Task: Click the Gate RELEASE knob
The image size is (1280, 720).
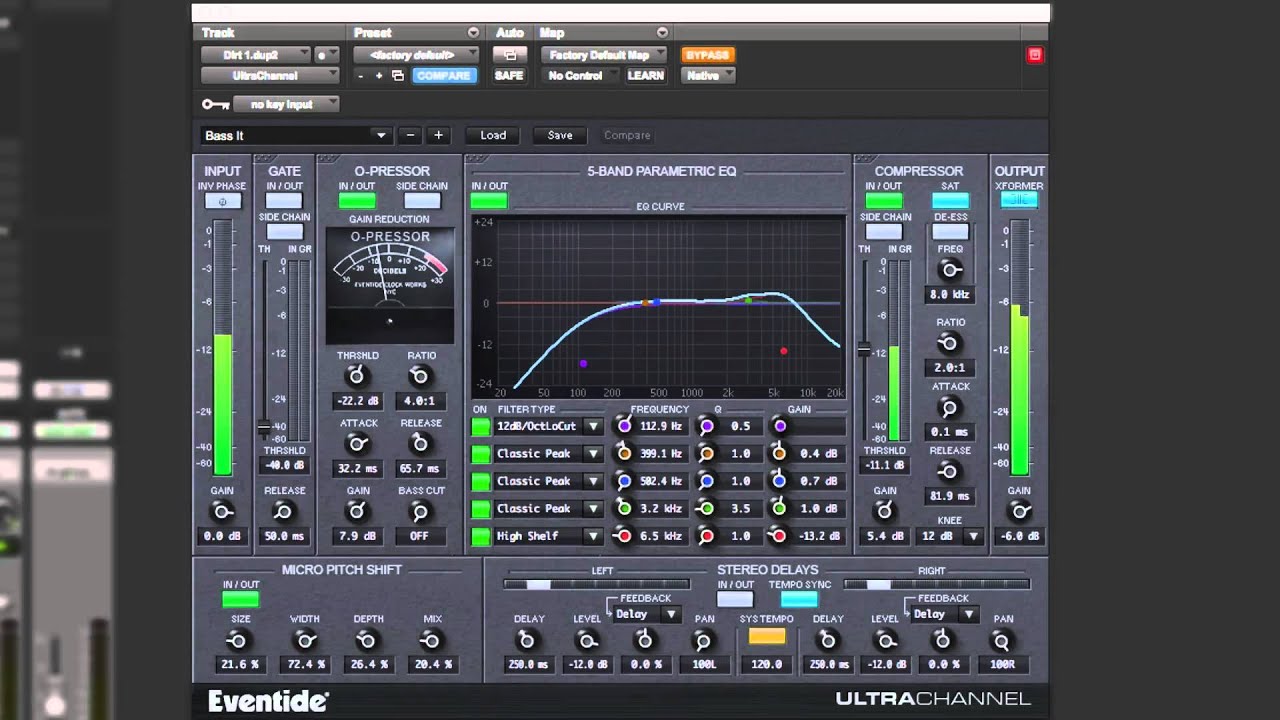Action: coord(284,511)
